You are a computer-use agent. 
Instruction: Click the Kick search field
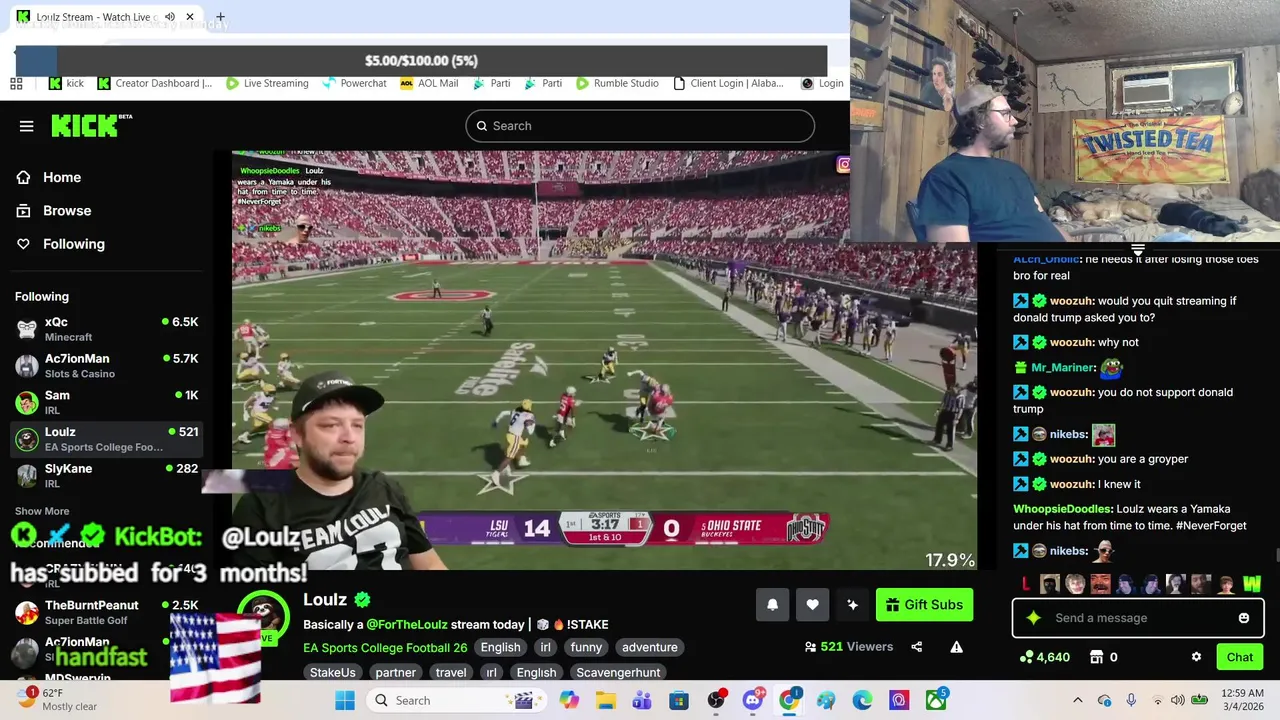click(640, 126)
